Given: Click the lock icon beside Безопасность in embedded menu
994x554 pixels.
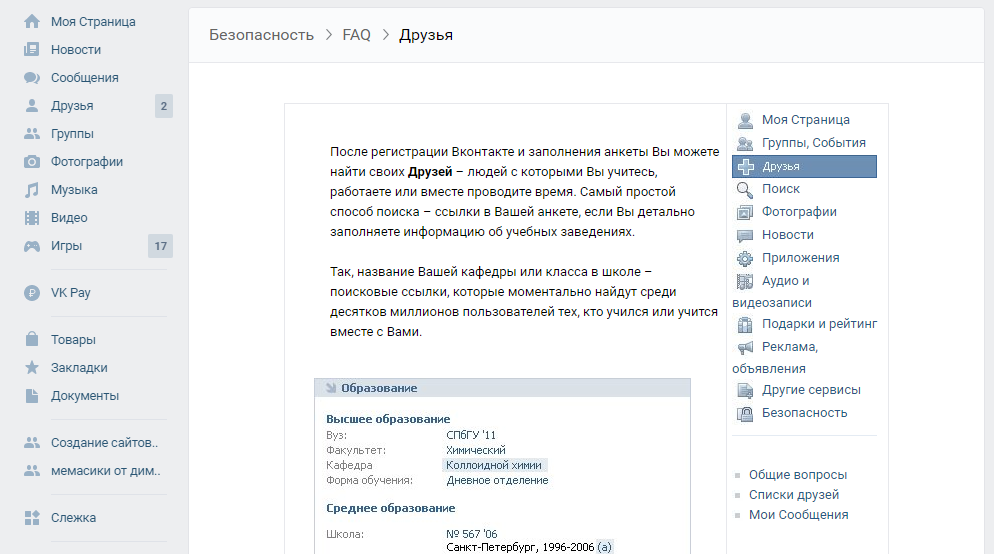Looking at the screenshot, I should point(745,414).
